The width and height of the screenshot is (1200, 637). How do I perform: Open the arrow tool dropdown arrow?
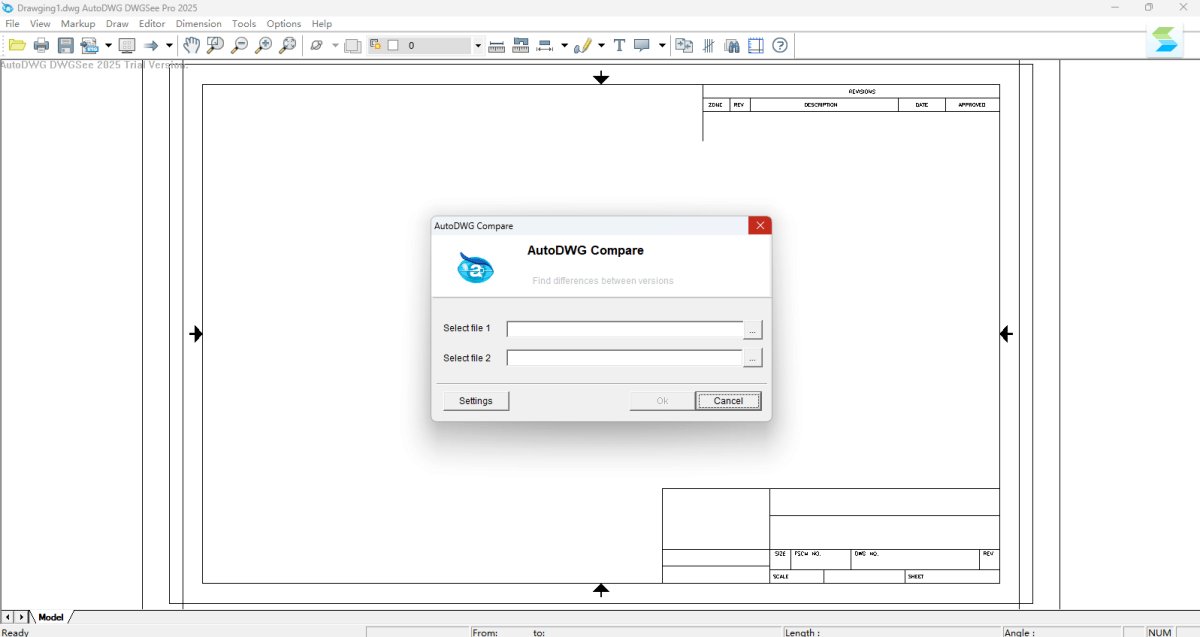(169, 45)
